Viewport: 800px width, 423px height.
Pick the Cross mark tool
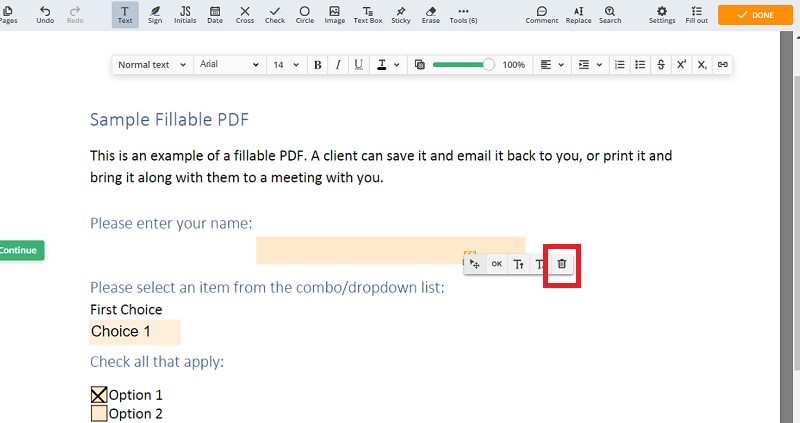(245, 15)
